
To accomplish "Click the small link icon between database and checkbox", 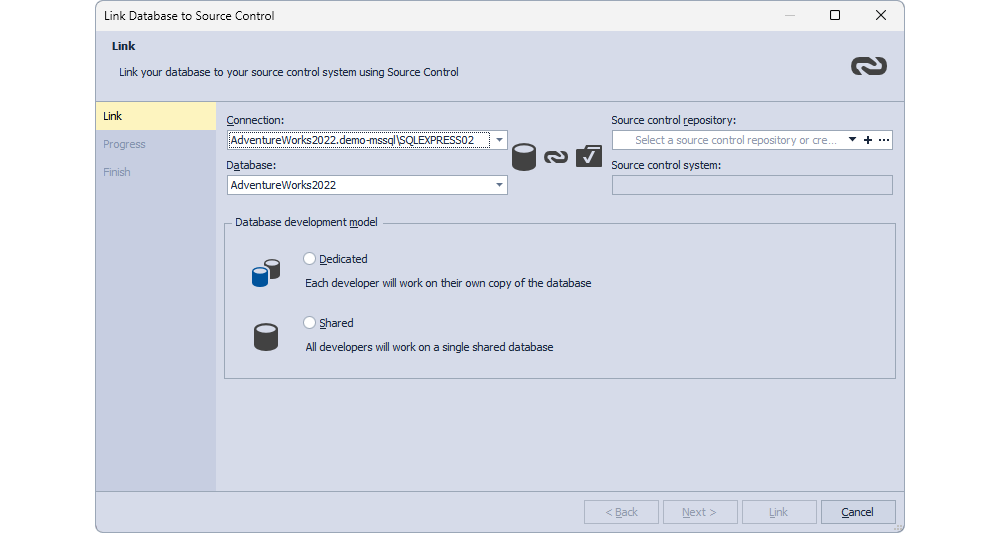I will pyautogui.click(x=556, y=156).
